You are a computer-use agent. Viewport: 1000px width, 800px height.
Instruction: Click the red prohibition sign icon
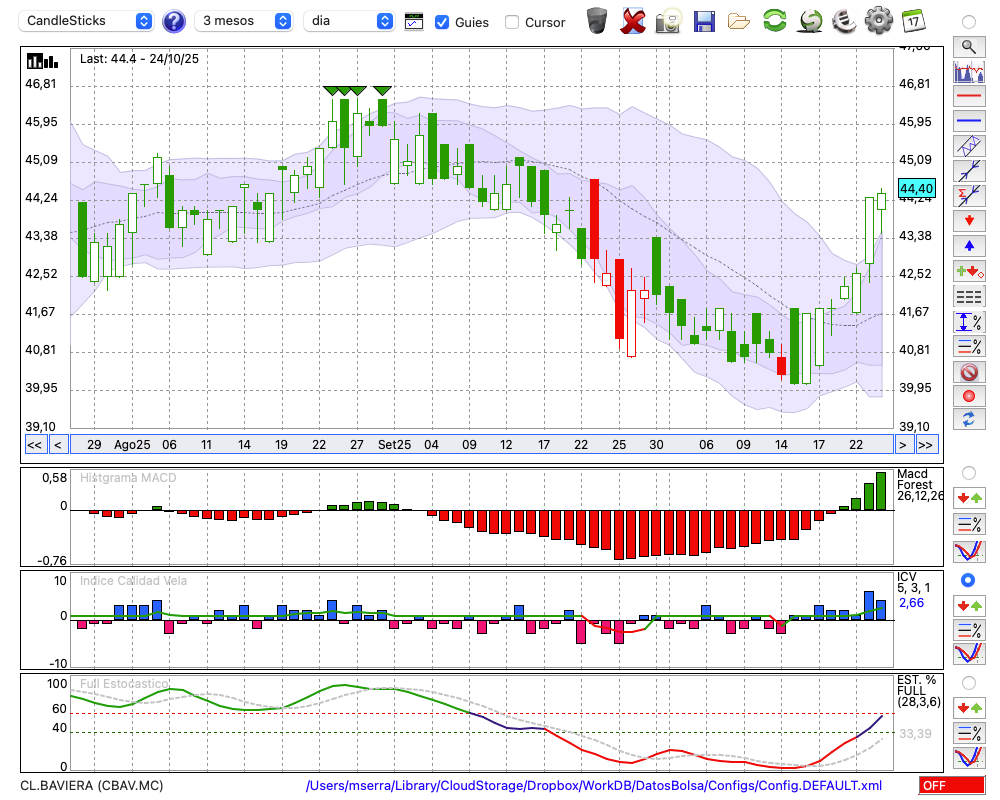[x=969, y=371]
